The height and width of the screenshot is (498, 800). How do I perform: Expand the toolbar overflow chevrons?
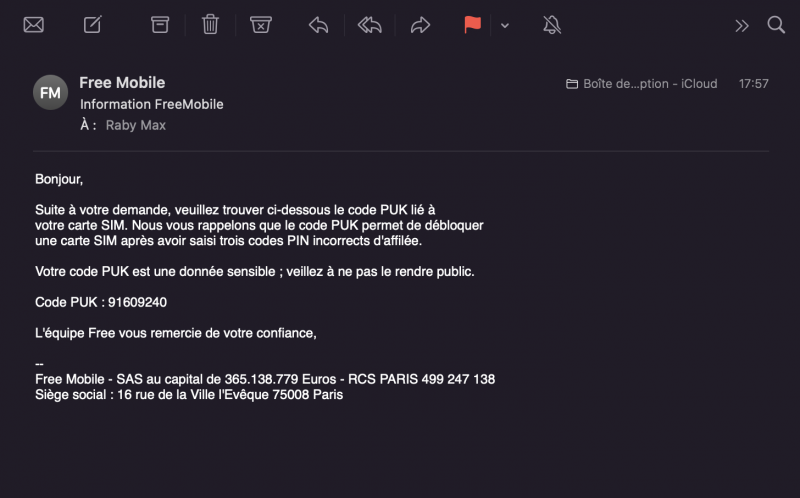[741, 26]
